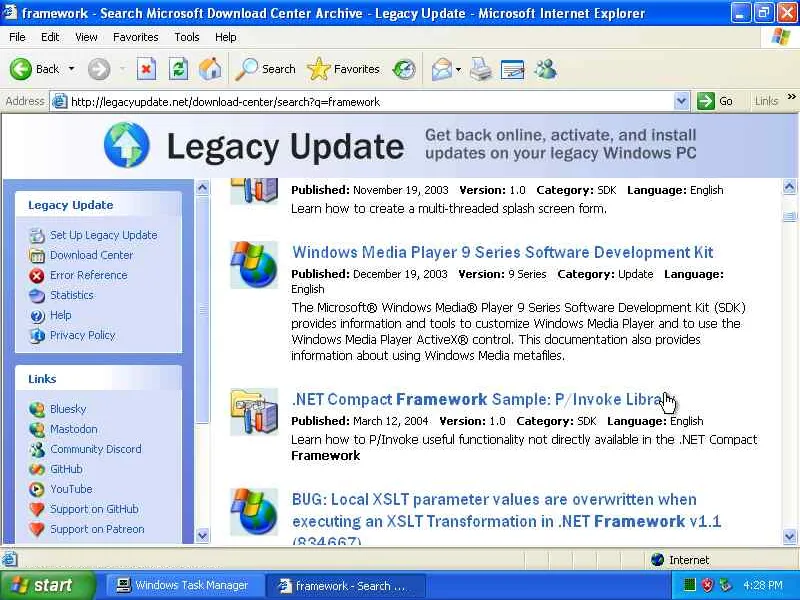Viewport: 800px width, 600px height.
Task: Print the page with printer icon
Action: (x=481, y=69)
